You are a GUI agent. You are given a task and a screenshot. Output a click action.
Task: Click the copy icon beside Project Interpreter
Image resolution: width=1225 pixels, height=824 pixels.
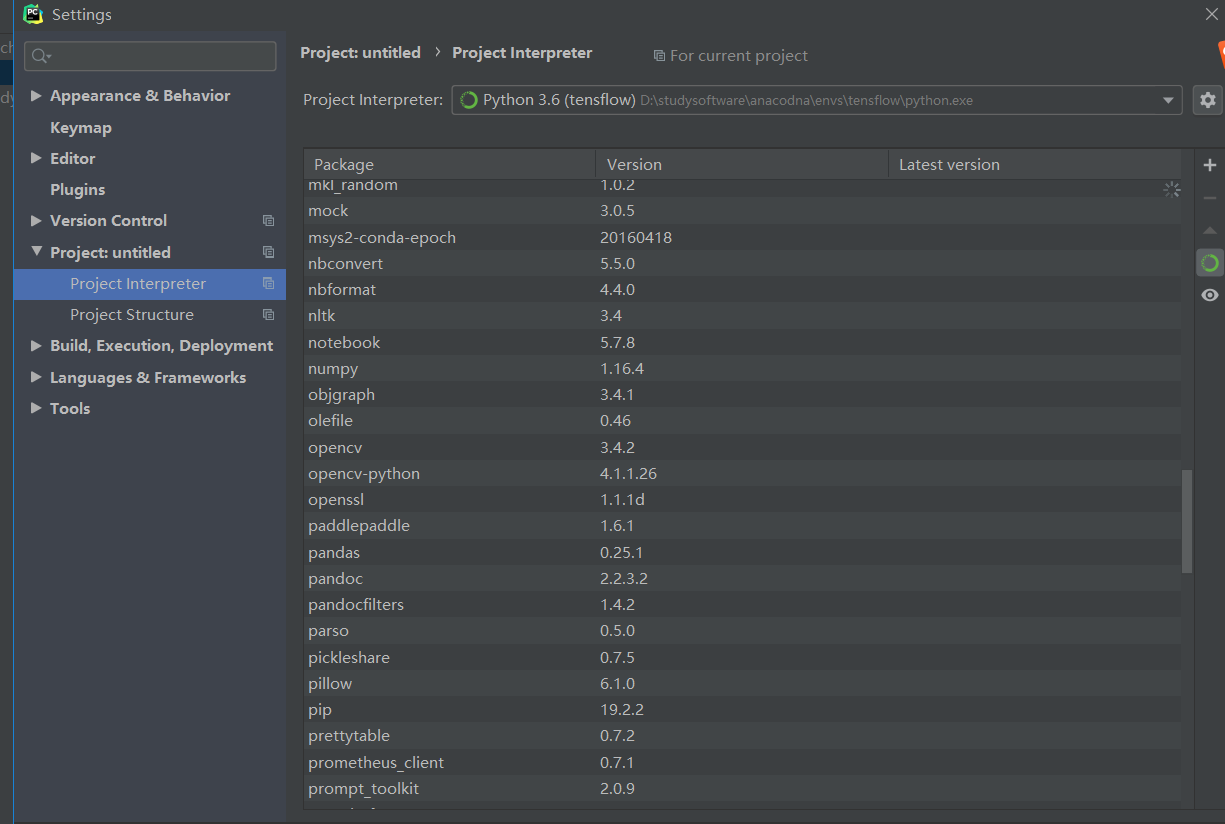268,284
